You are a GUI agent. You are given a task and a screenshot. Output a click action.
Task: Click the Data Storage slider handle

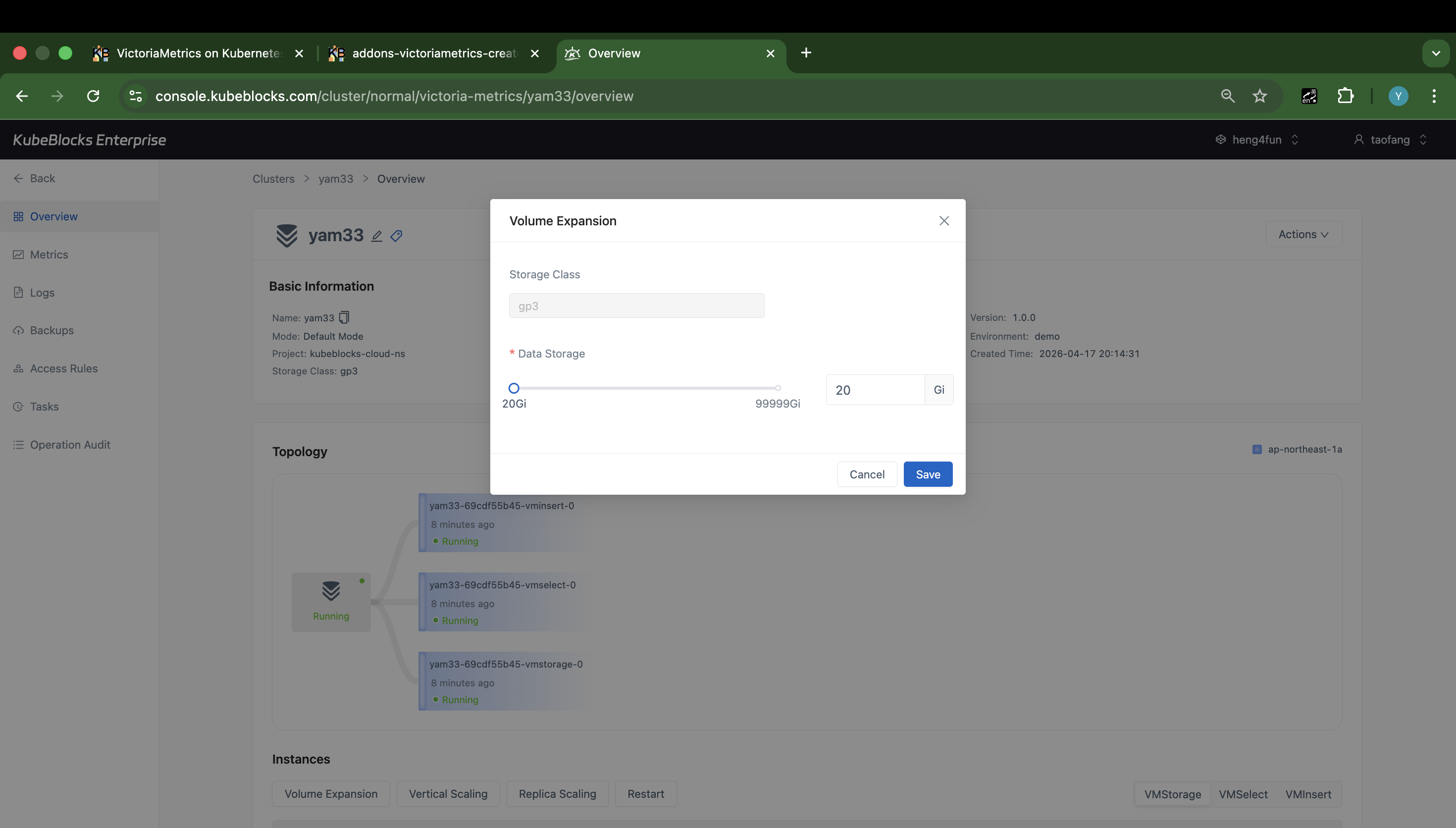[514, 388]
